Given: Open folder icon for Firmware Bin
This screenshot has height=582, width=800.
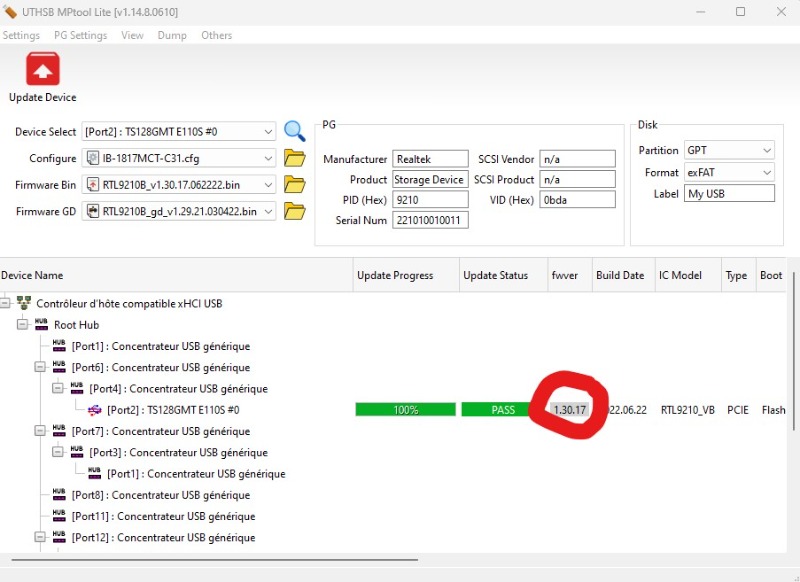Looking at the screenshot, I should (294, 184).
